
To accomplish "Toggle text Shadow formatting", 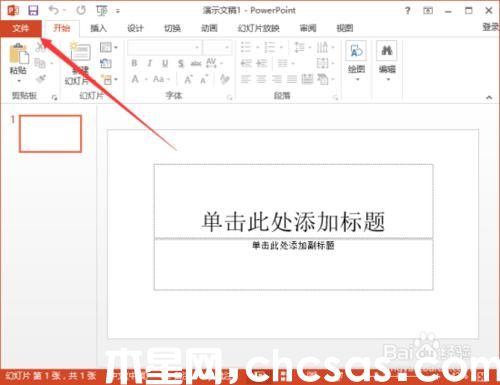I will (181, 63).
